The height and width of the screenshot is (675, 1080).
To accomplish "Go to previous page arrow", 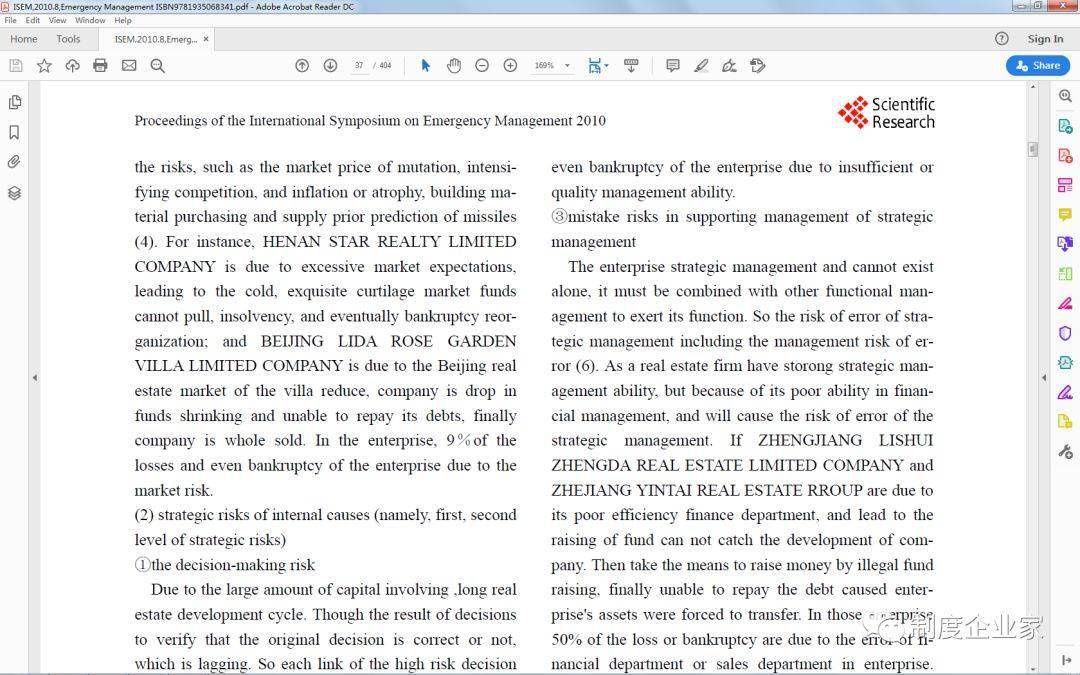I will coord(302,65).
